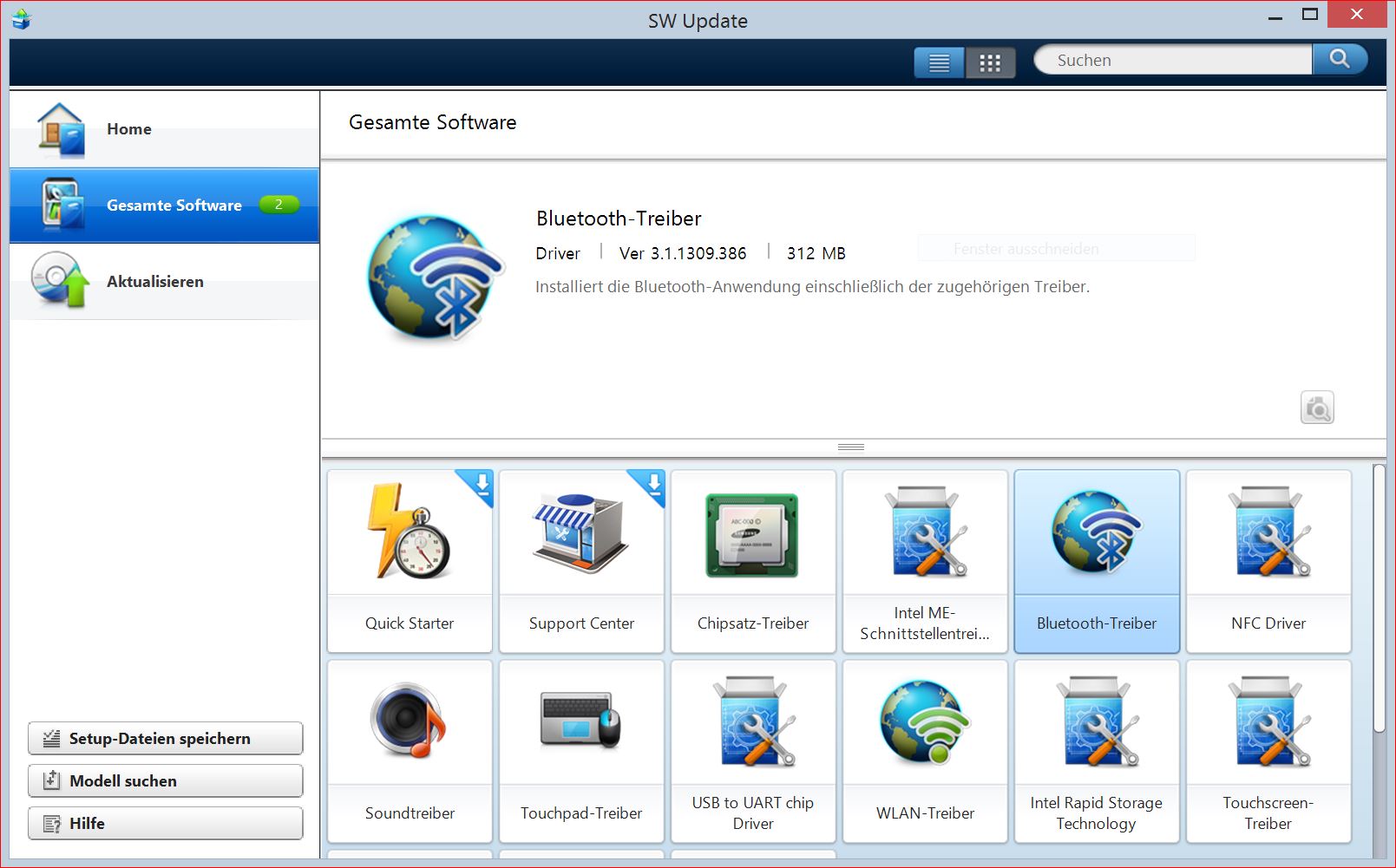Click the download badge on Quick Starter

point(480,484)
